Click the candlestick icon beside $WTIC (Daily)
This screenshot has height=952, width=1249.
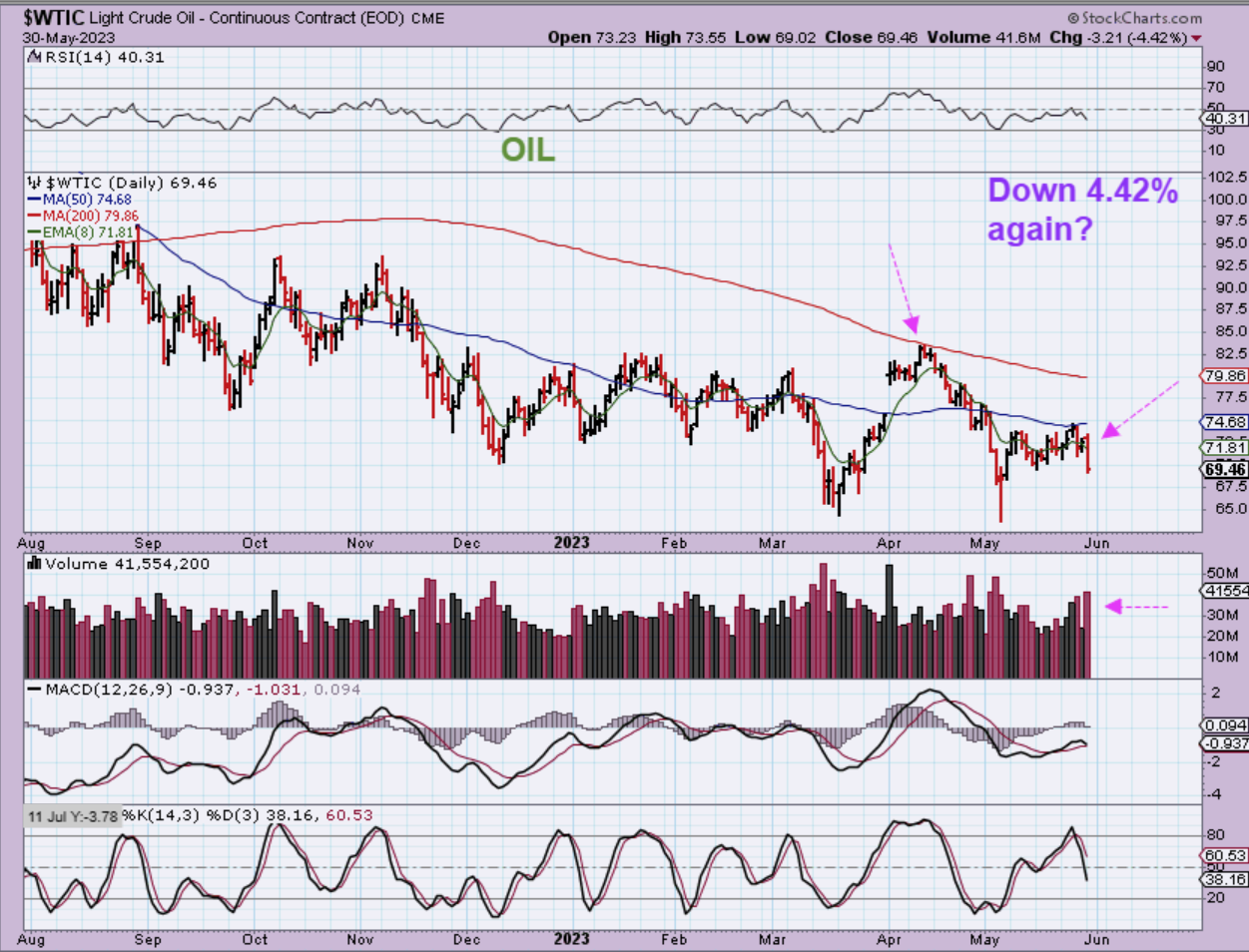coord(35,183)
